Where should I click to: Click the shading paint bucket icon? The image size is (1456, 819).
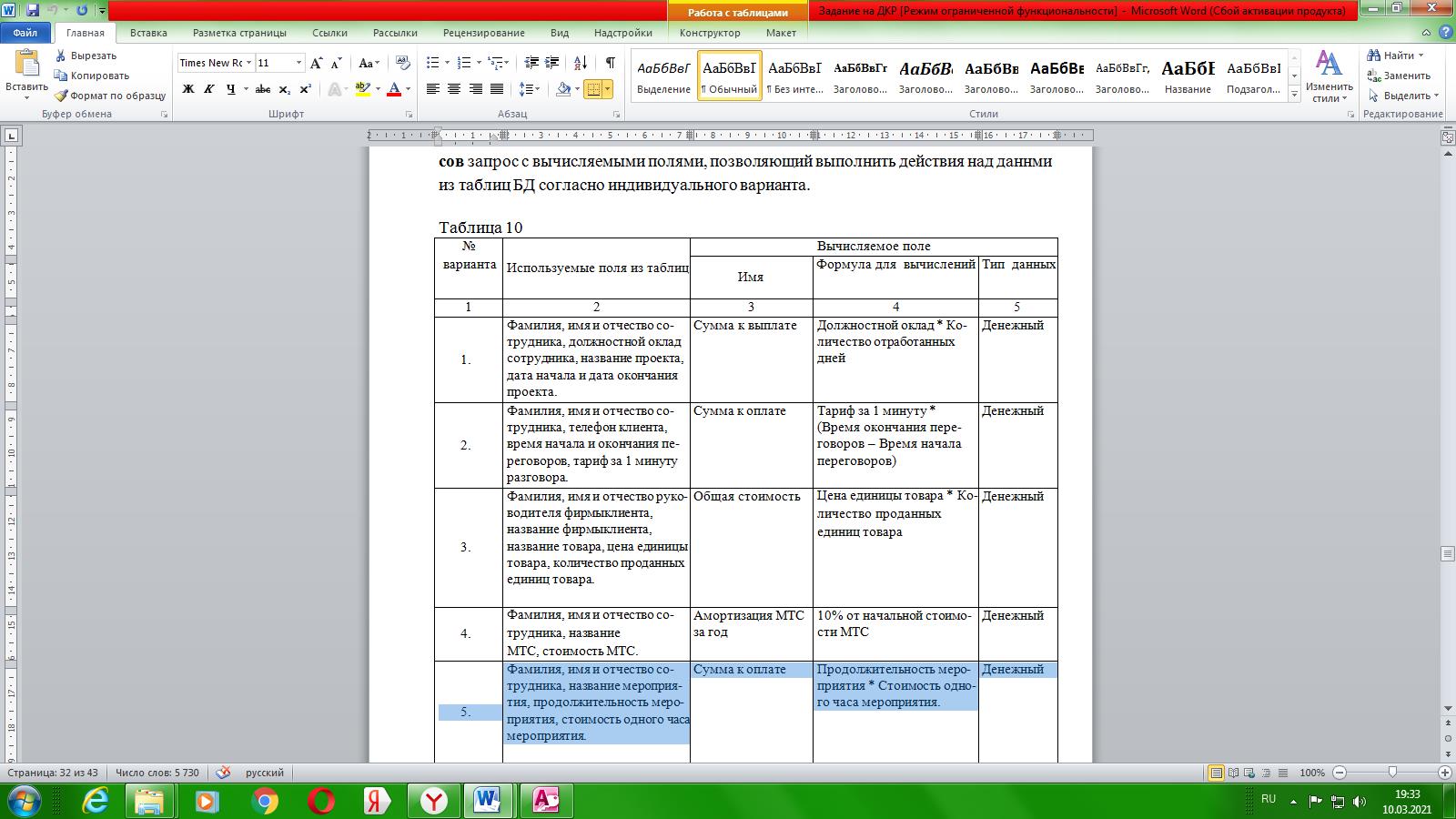[563, 89]
